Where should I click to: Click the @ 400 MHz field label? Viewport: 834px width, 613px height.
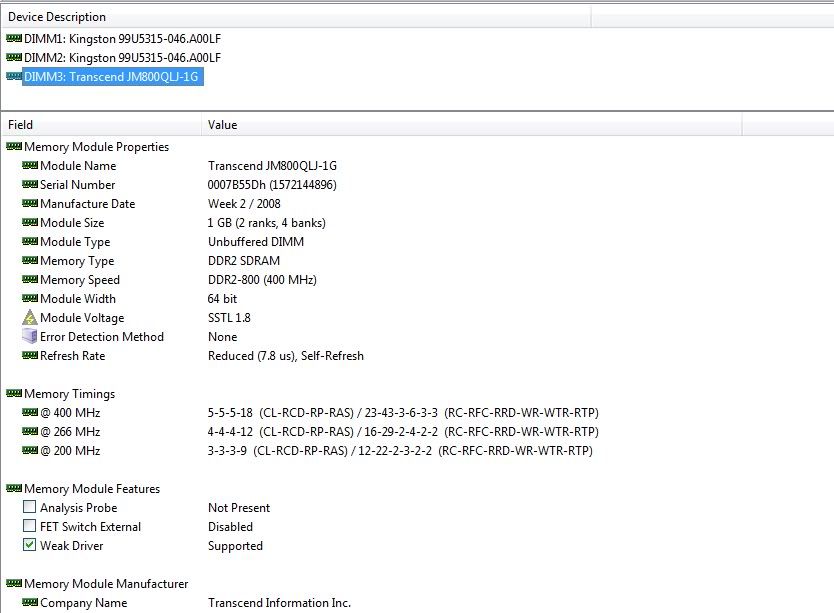click(x=70, y=413)
